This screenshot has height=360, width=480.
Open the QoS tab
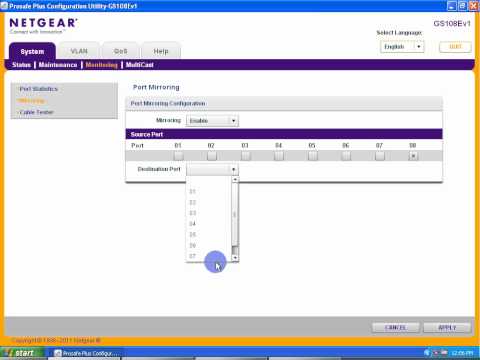click(120, 51)
